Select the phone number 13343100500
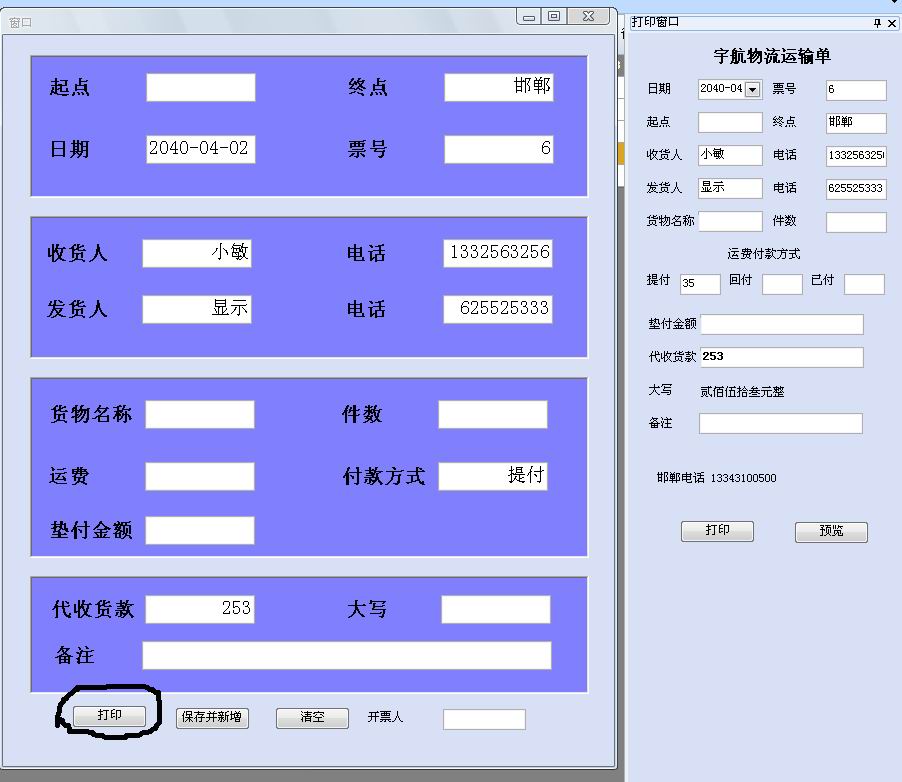Screen dimensions: 902x782 pyautogui.click(x=744, y=478)
